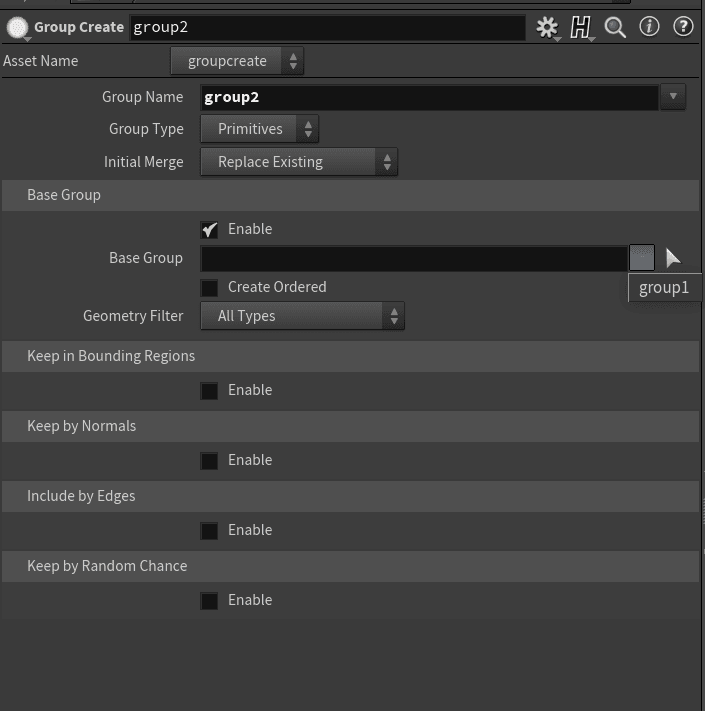Click the magnifier search parameters icon

tap(615, 27)
